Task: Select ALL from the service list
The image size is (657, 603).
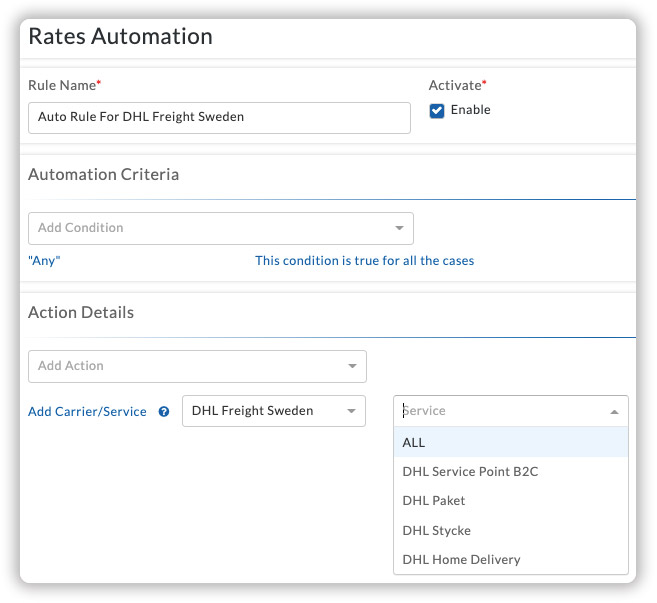Action: pyautogui.click(x=511, y=443)
